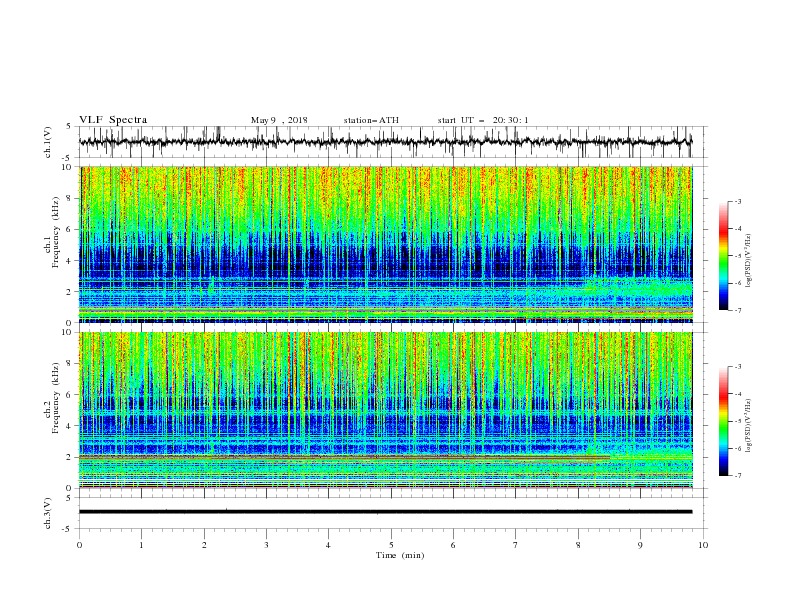
Task: Click the "start UT = 20:30:1" text
Action: (x=483, y=120)
